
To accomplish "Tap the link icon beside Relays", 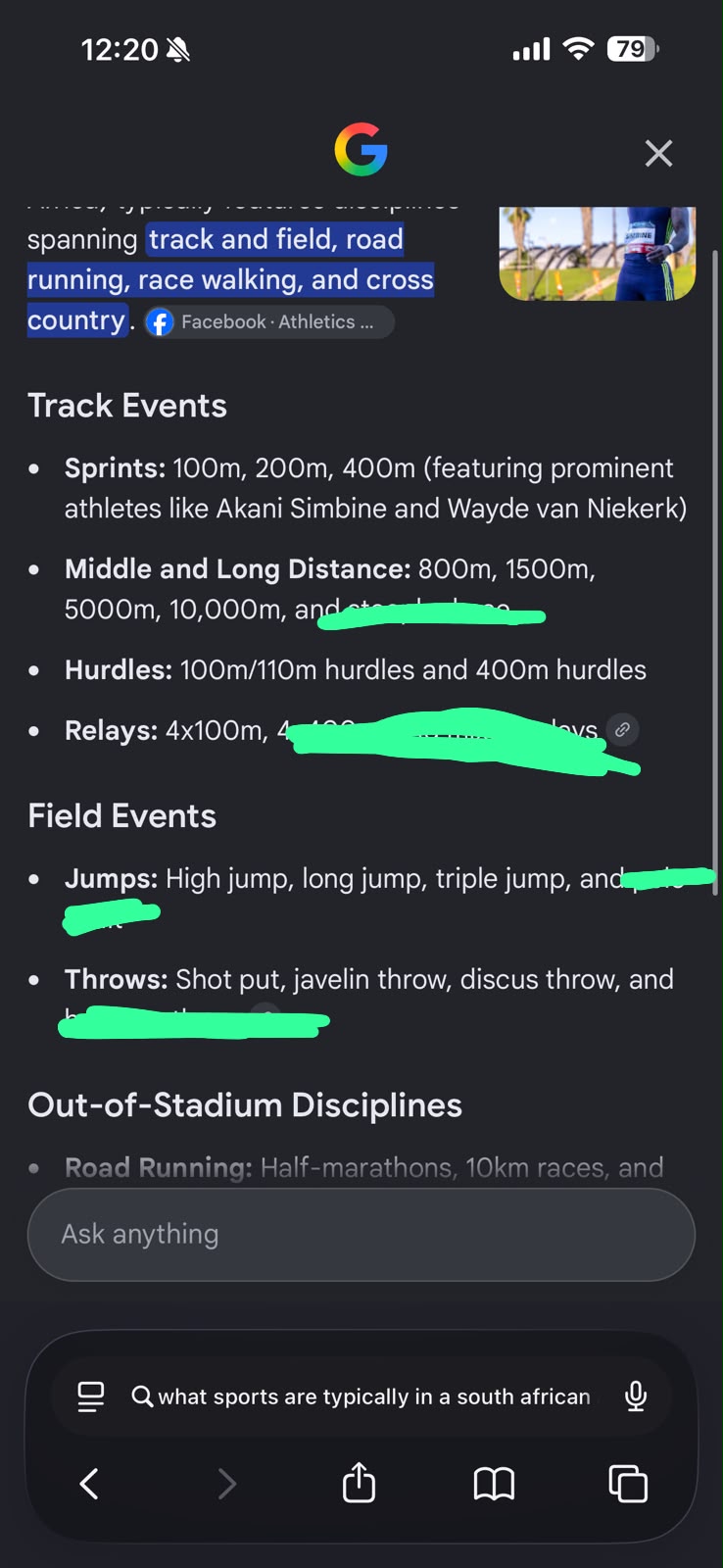I will click(622, 729).
